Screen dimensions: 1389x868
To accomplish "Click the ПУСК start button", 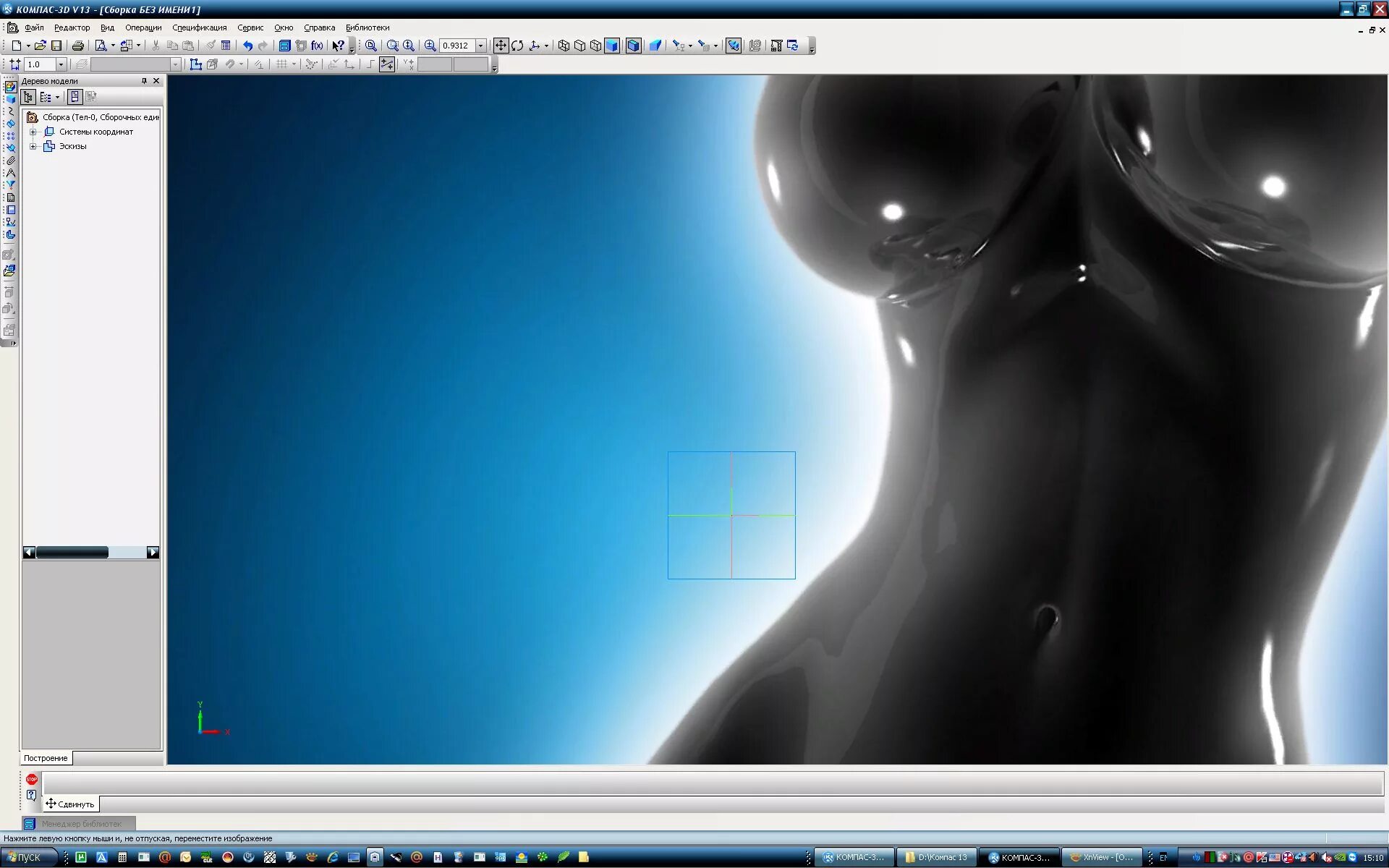I will coord(29,857).
